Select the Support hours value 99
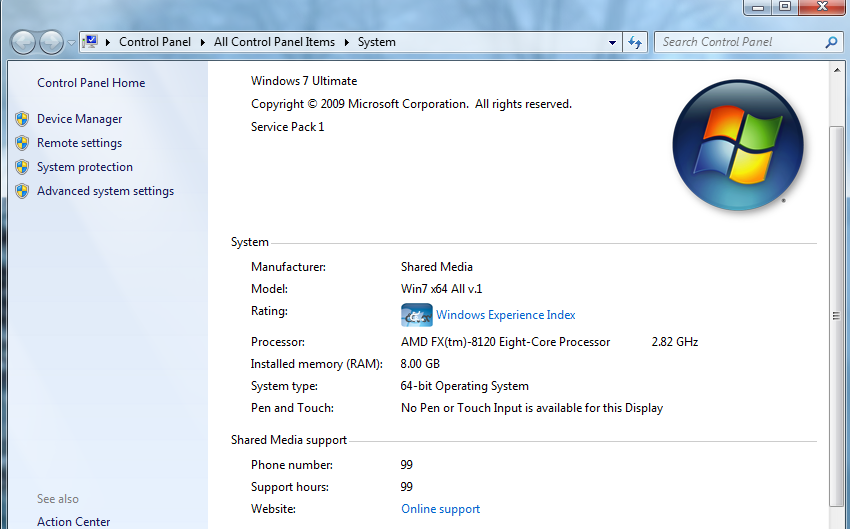 point(407,487)
